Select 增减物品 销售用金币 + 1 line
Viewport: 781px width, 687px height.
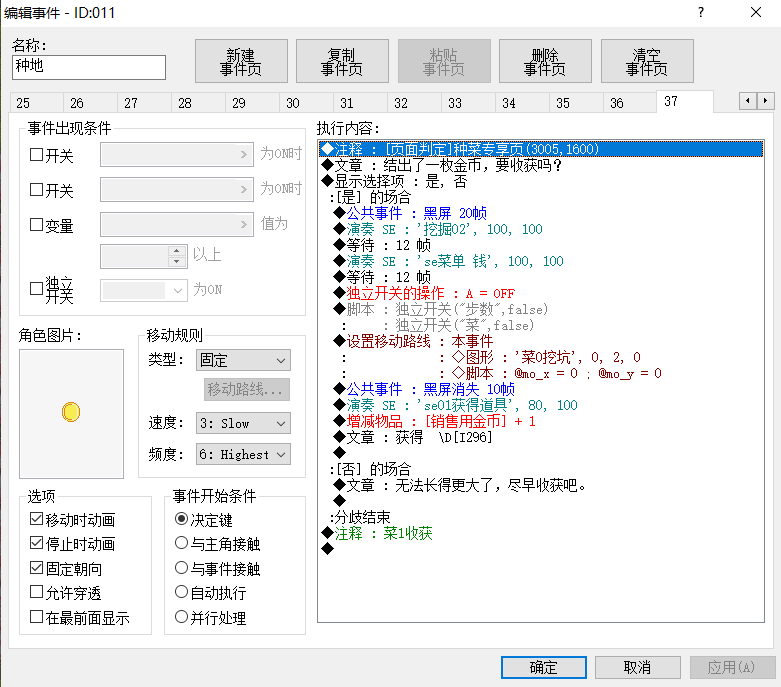pos(541,421)
